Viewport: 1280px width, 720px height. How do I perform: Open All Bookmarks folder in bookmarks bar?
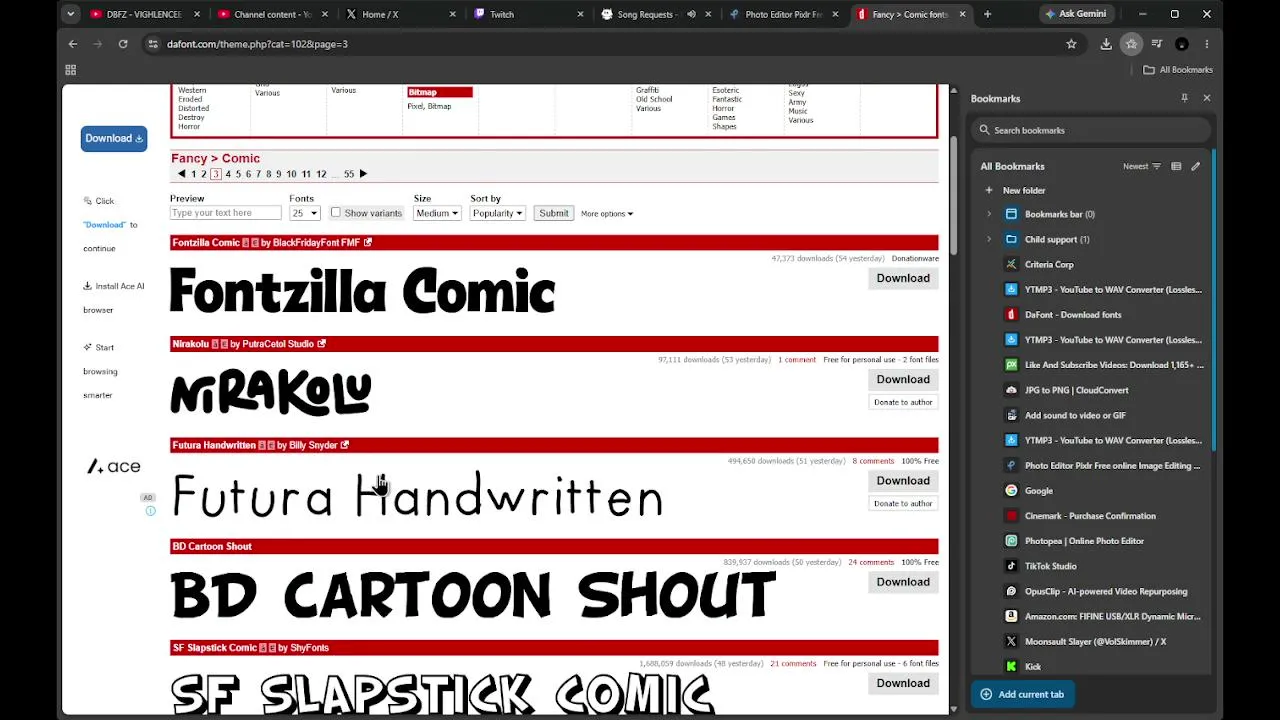click(x=1178, y=70)
